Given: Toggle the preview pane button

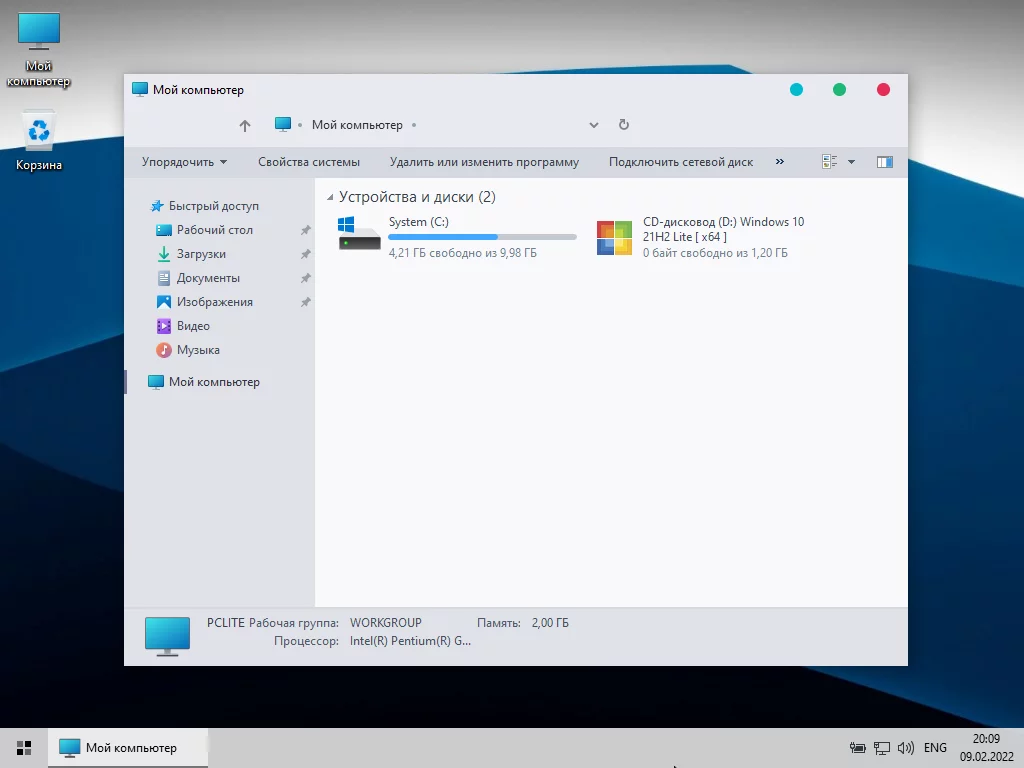Looking at the screenshot, I should [x=884, y=162].
